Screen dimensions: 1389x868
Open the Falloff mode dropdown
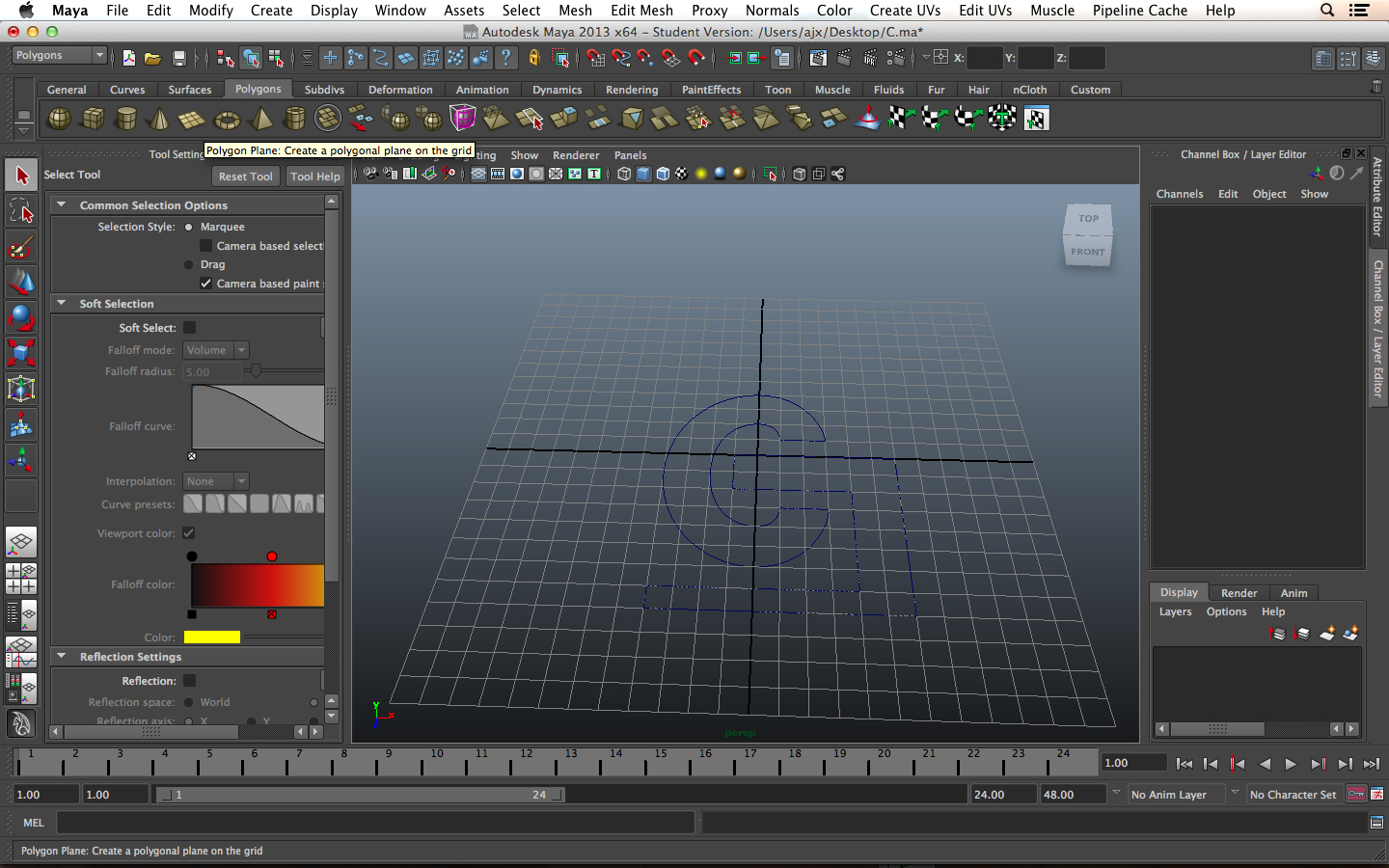(x=216, y=350)
